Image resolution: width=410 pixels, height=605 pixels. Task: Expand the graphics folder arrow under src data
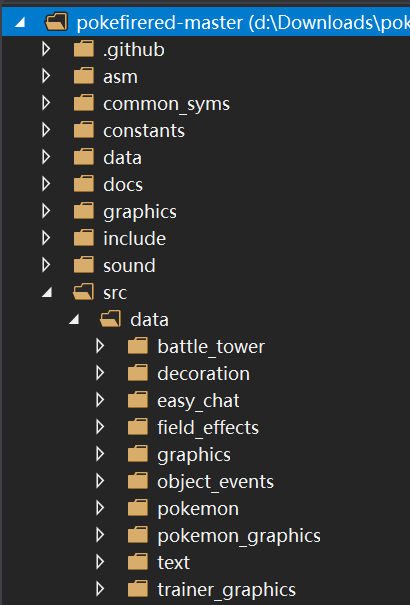[100, 454]
